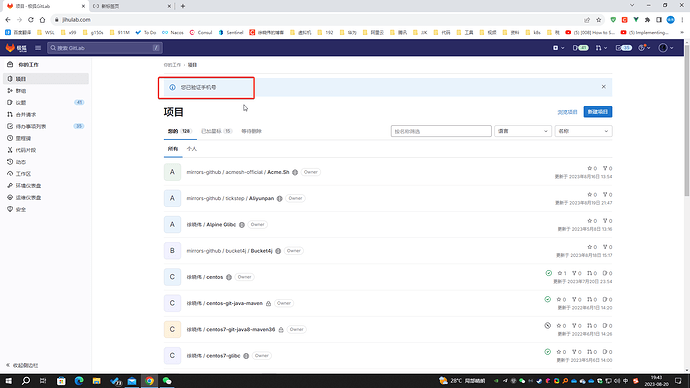Screen dimensions: 690x388
Task: Open 群组 in the left sidebar
Action: pos(46,91)
